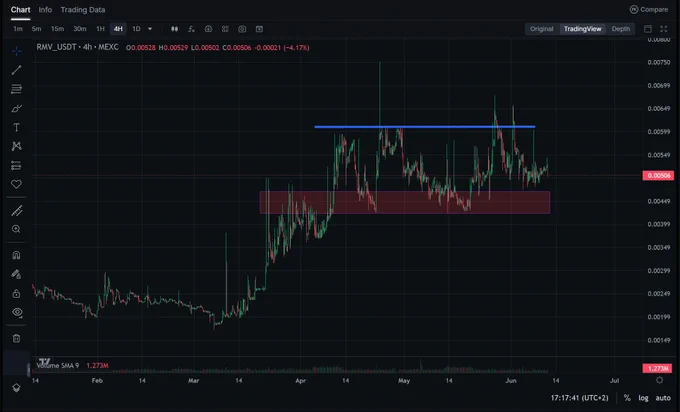Open the forecasting and measurement tools
This screenshot has width=680, height=412.
(x=16, y=165)
